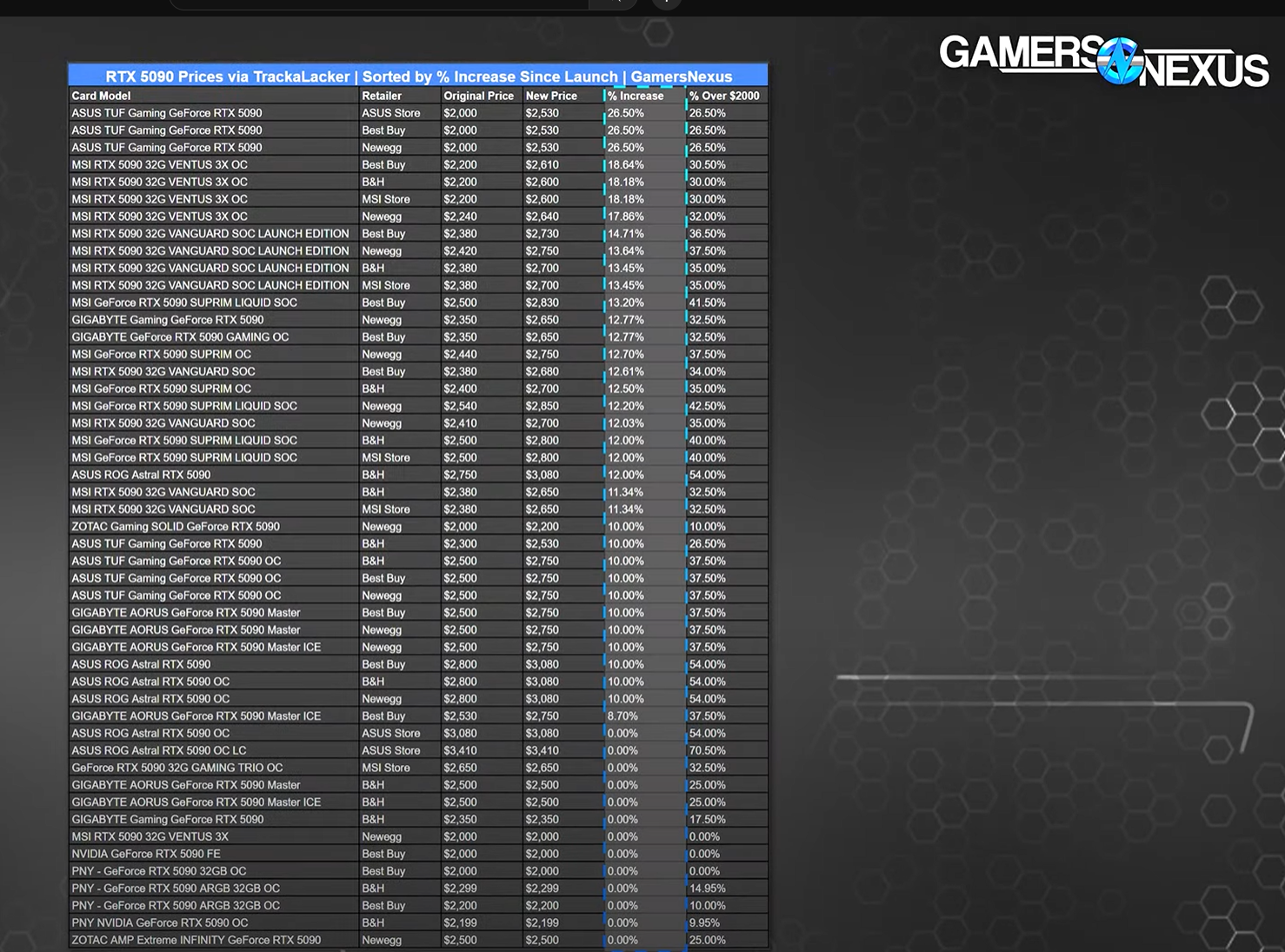Image resolution: width=1285 pixels, height=952 pixels.
Task: Select the '14.95%' over-$2000 value
Action: pyautogui.click(x=708, y=889)
